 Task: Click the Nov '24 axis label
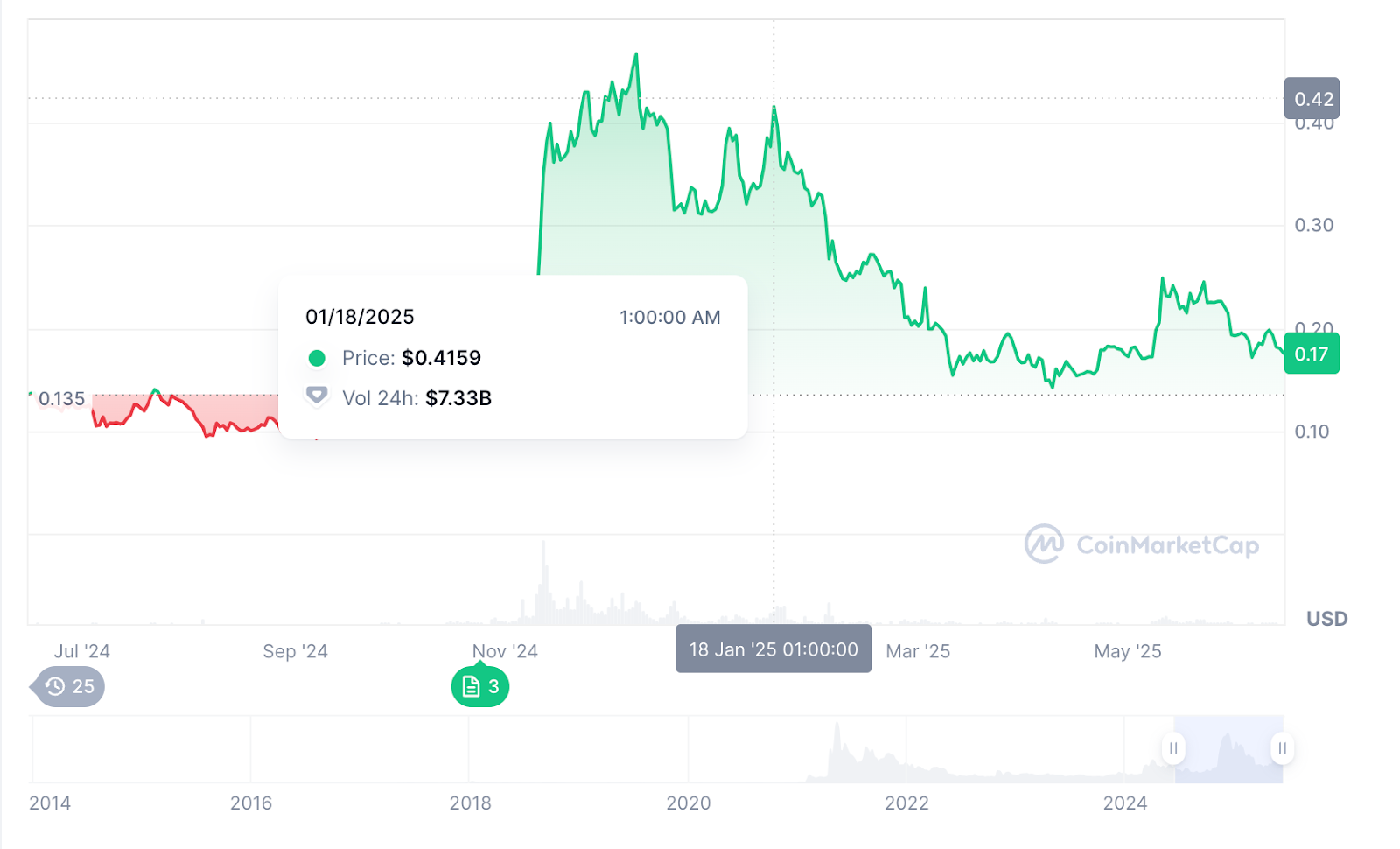point(505,651)
